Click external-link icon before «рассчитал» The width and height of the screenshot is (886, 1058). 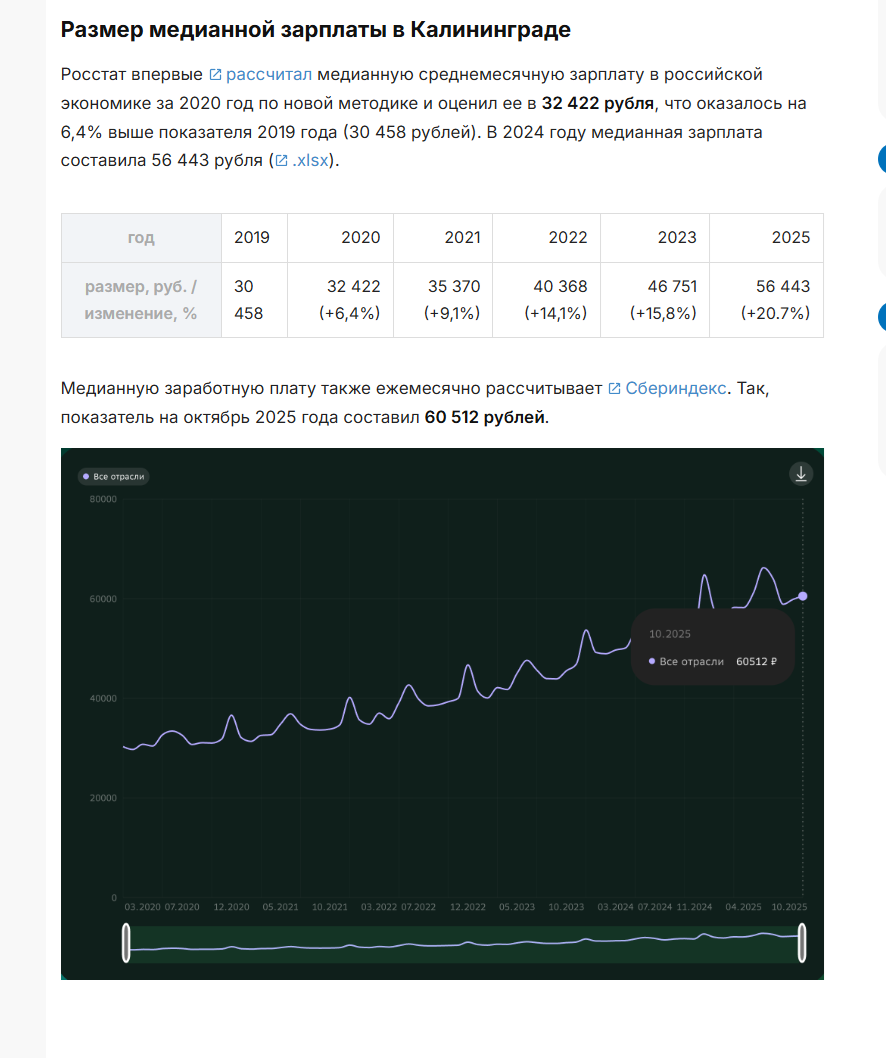[215, 75]
